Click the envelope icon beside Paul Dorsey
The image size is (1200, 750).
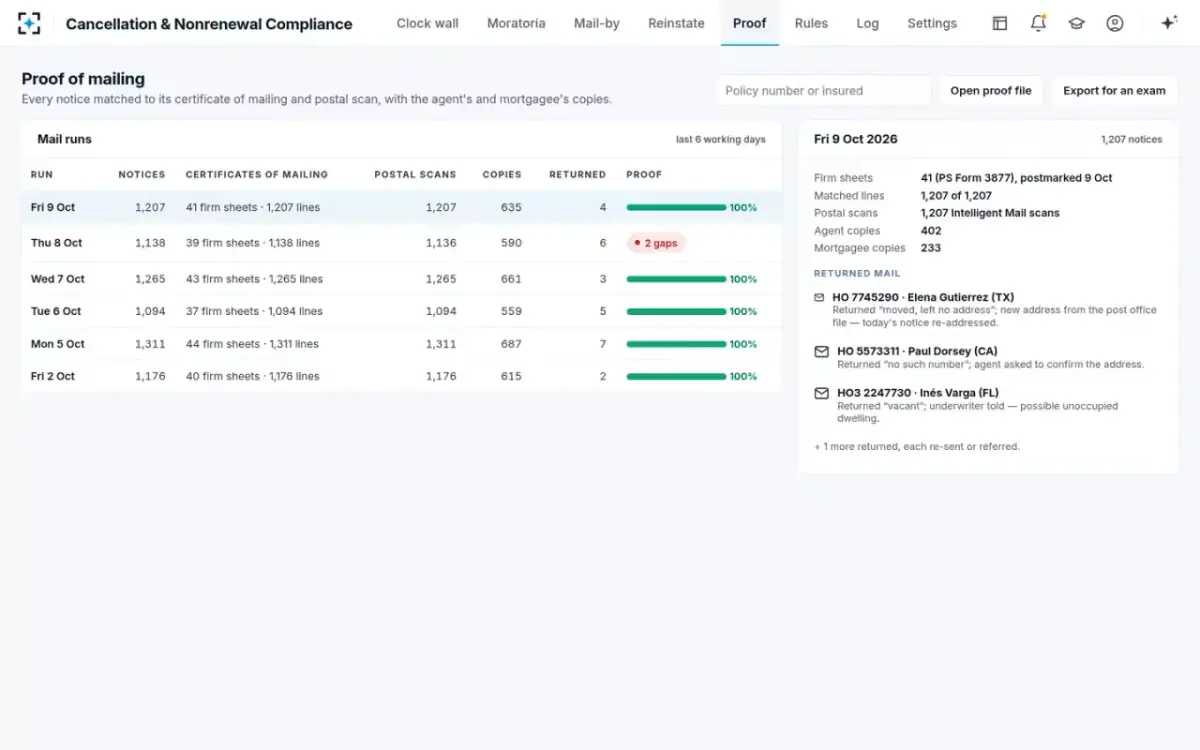[x=822, y=352]
